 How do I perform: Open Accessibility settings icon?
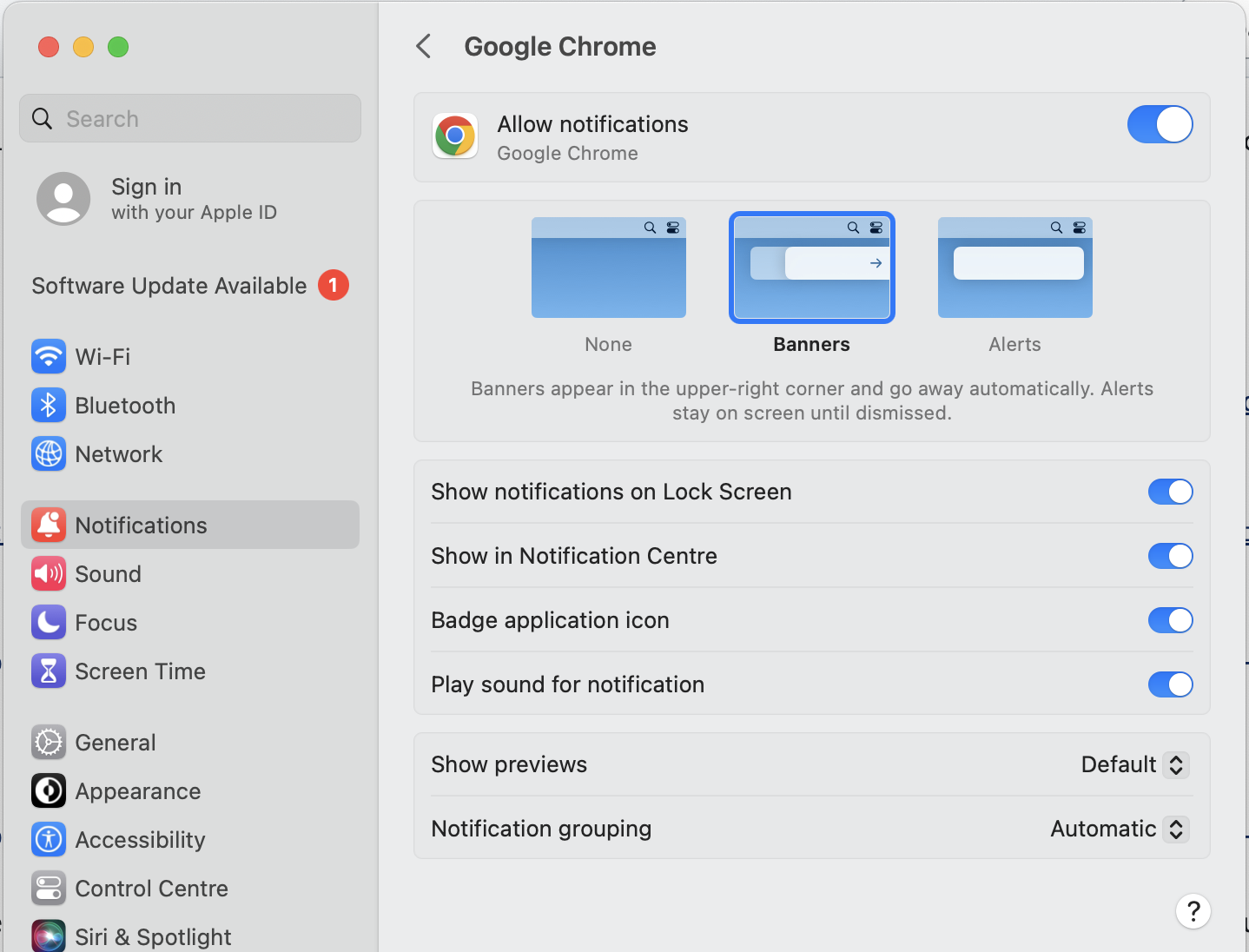[49, 839]
